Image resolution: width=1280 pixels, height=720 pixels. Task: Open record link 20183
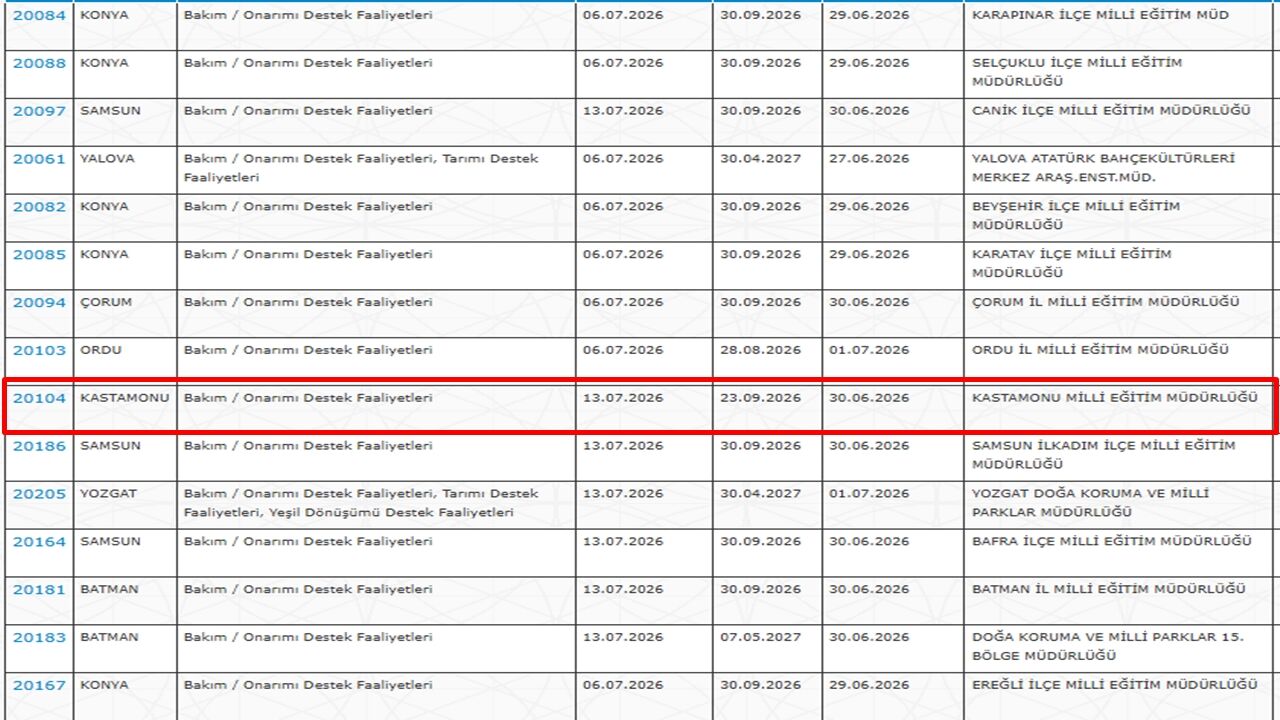click(39, 638)
